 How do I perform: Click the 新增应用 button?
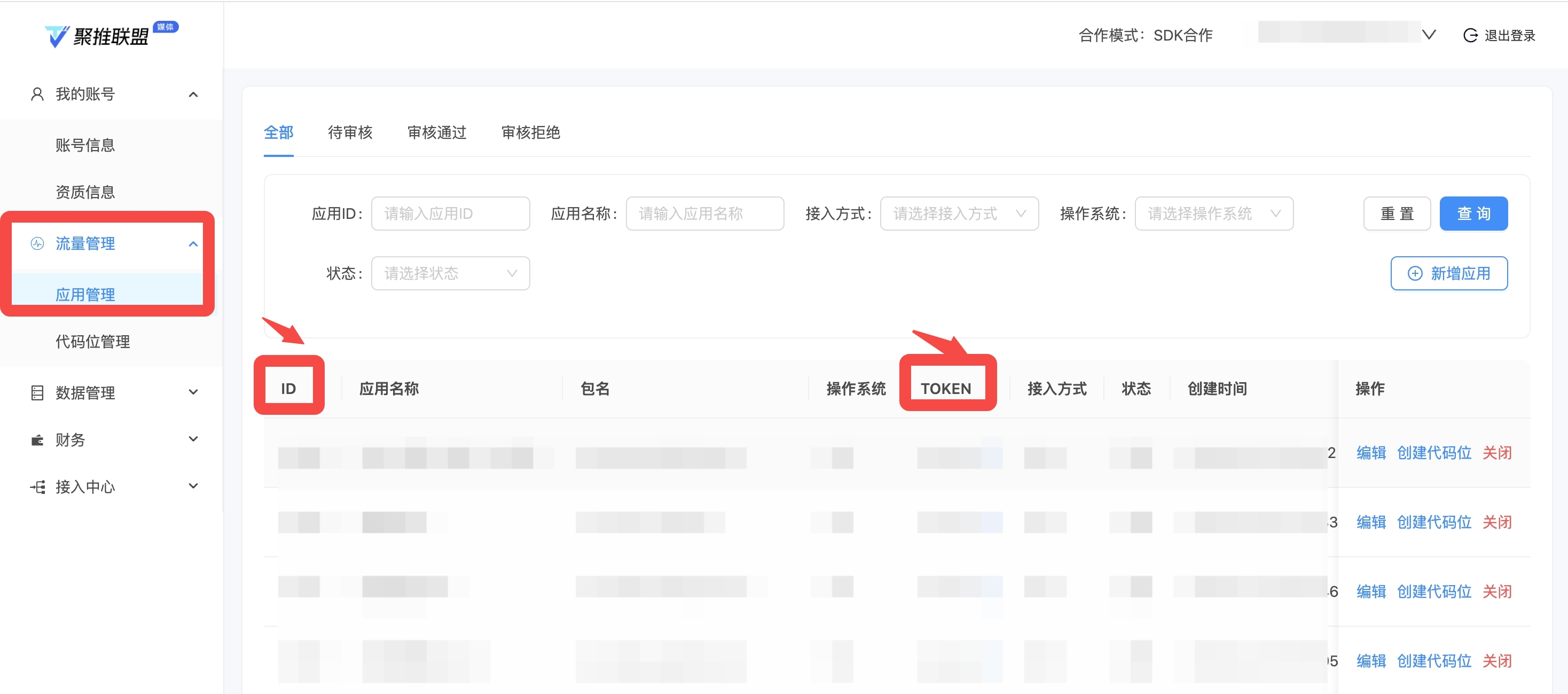pos(1449,274)
